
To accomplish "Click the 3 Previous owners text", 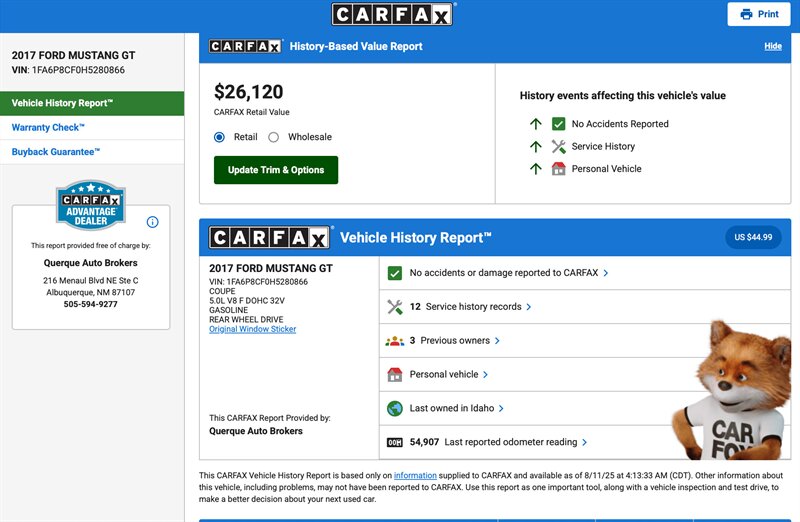I will (449, 341).
